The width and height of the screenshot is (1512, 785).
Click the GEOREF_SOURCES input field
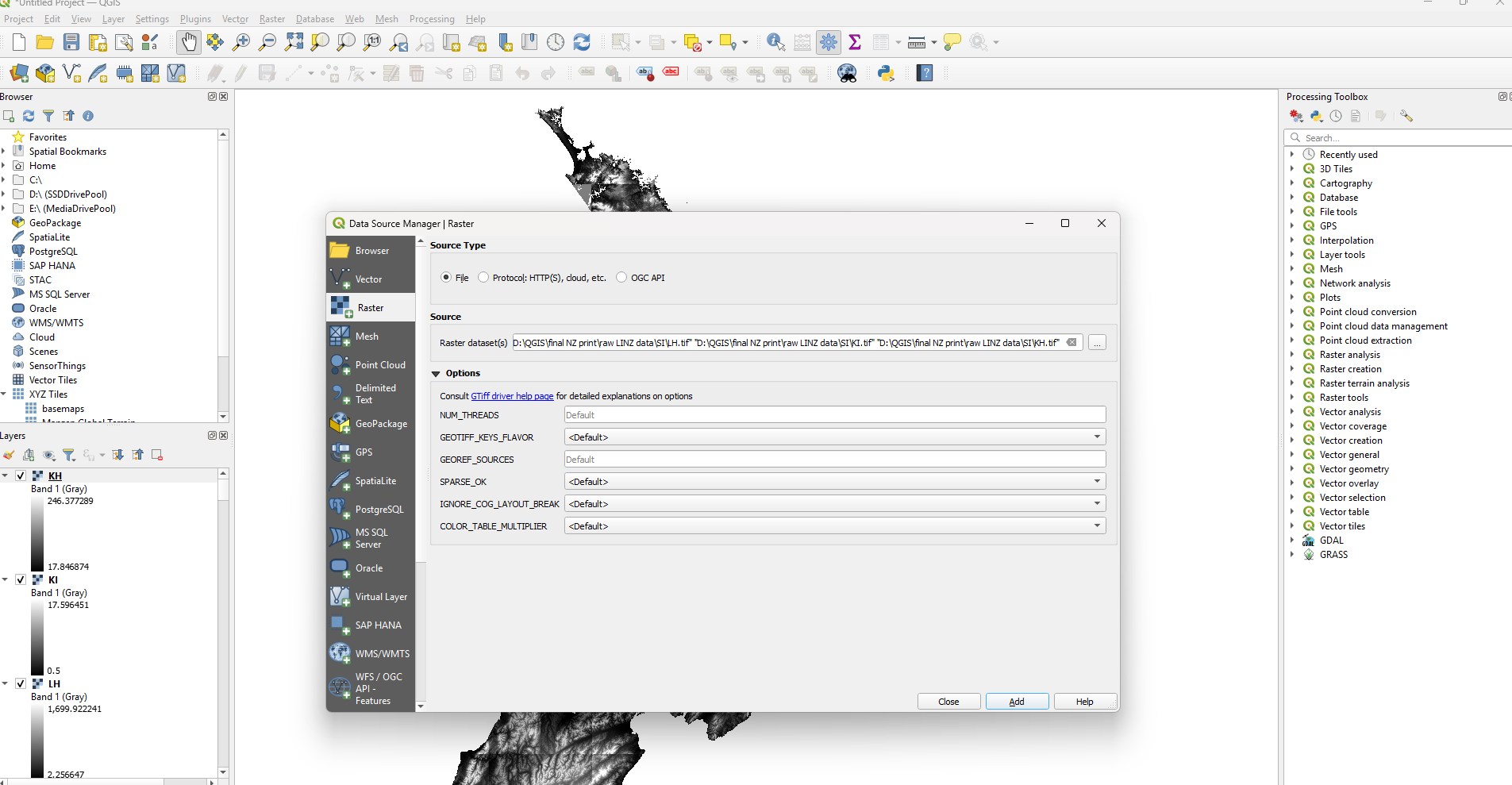click(835, 460)
